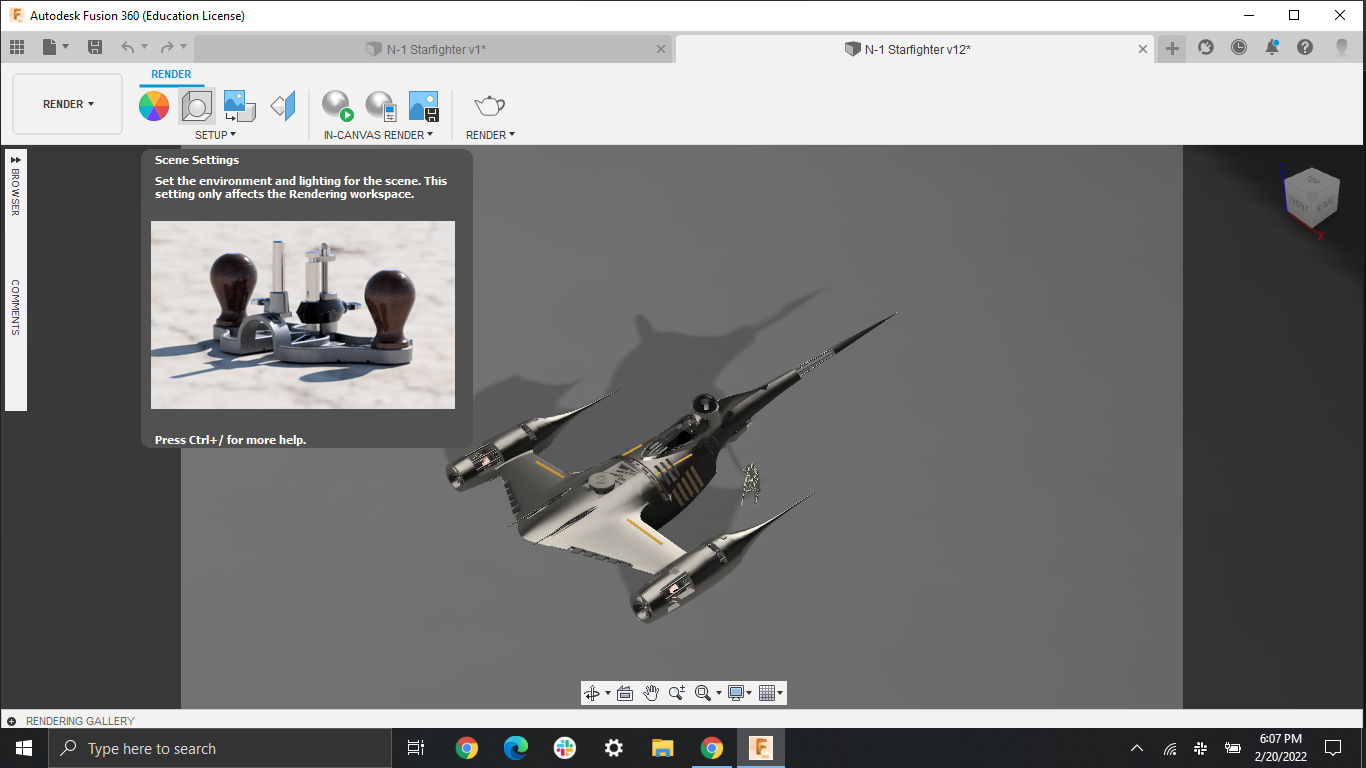Select the Scene Settings tool
Screen dimensions: 1366x768
[196, 105]
